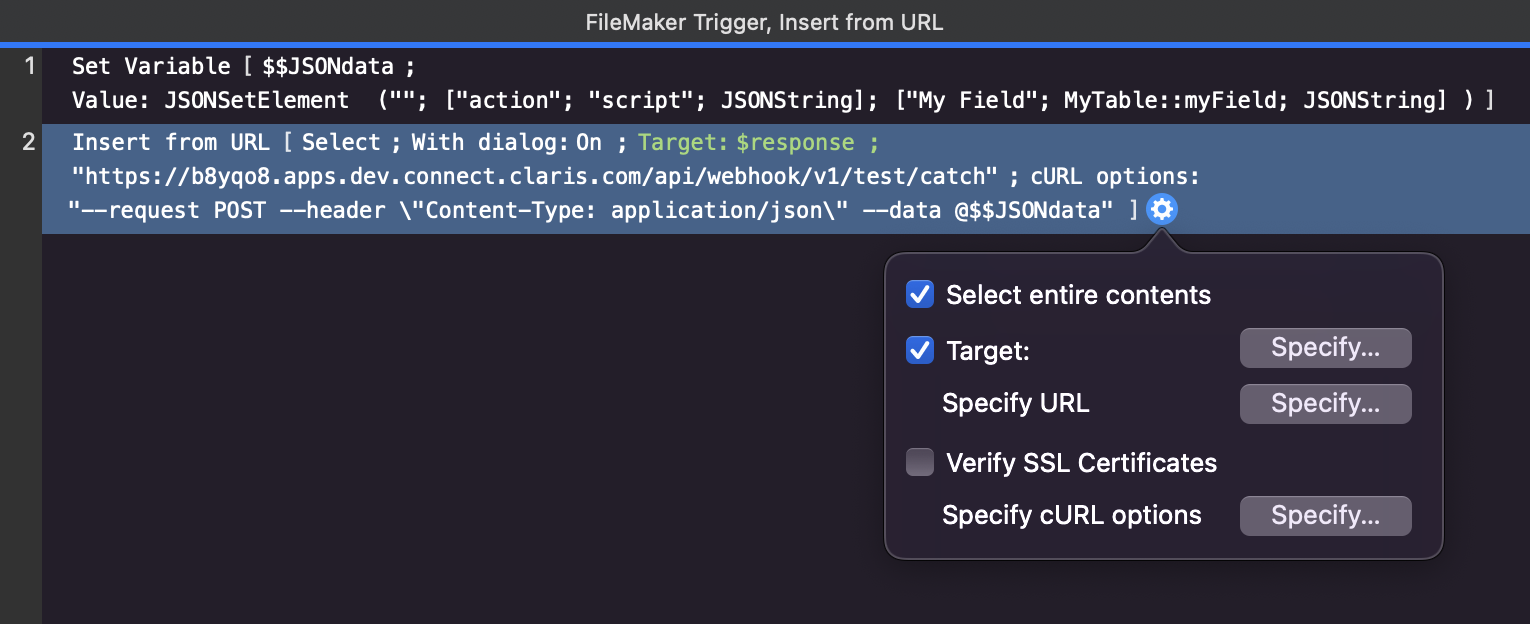Open the gear options icon on Insert from URL
The height and width of the screenshot is (624, 1530).
1162,209
